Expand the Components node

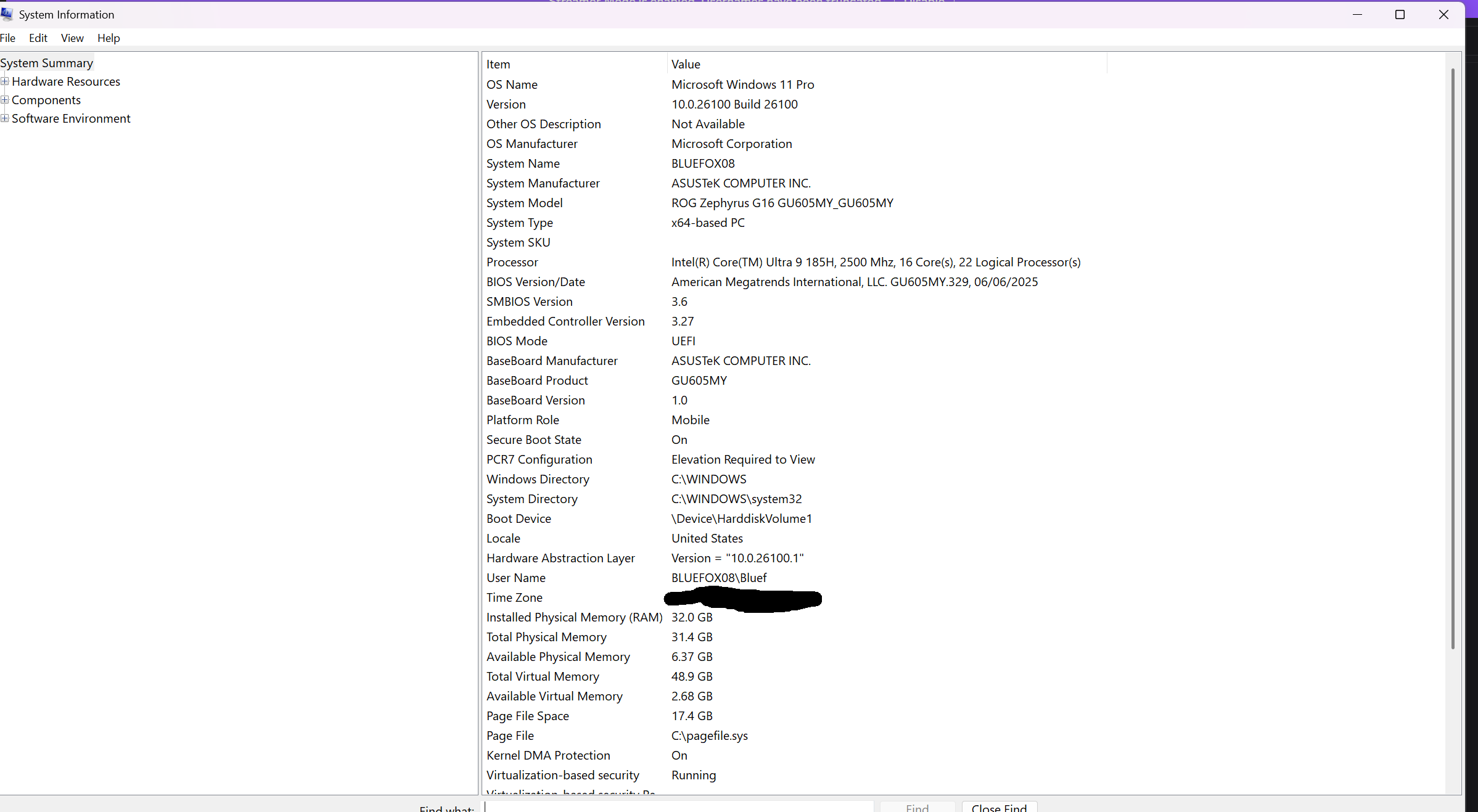pos(4,100)
